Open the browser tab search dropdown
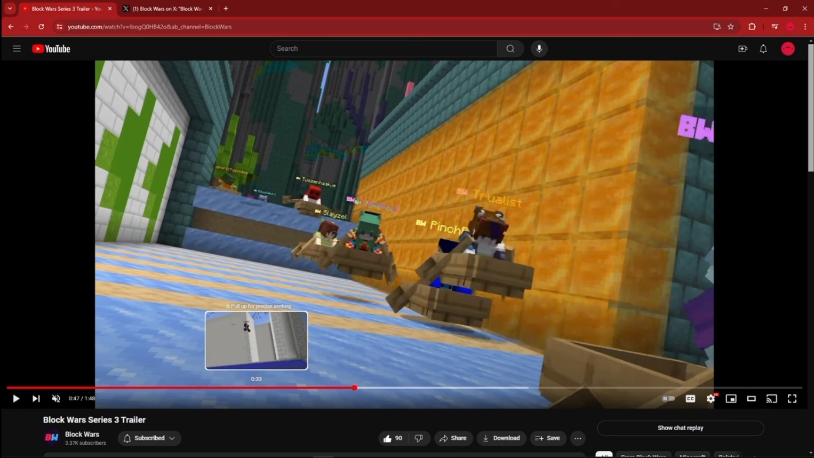 [9, 9]
